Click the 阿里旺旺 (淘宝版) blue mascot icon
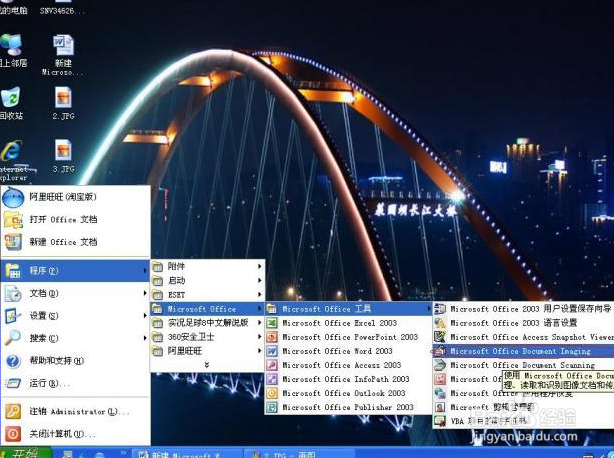Image resolution: width=614 pixels, height=458 pixels. [x=13, y=197]
